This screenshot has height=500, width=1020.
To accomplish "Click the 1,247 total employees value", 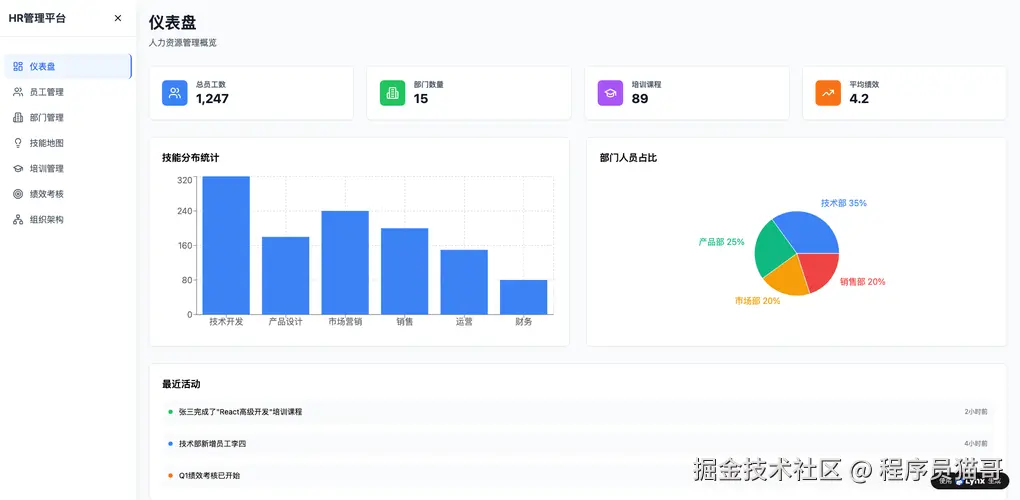I will (x=212, y=99).
